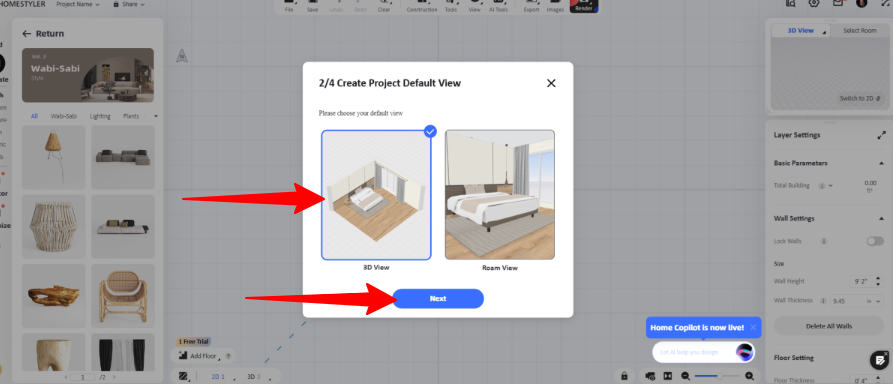Click the Clear toolbar icon
Viewport: 893px width, 384px height.
tap(384, 6)
